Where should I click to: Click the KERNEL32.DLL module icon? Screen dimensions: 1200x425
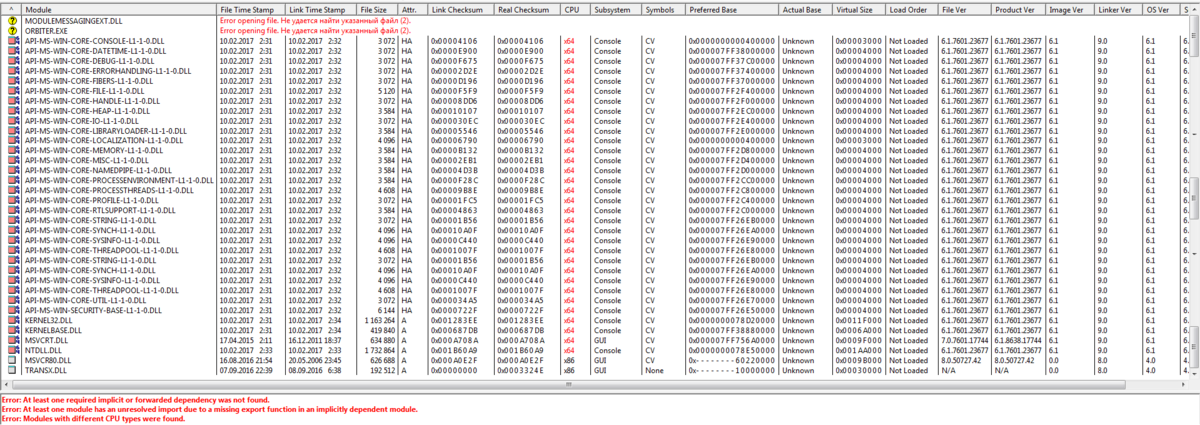pyautogui.click(x=13, y=320)
